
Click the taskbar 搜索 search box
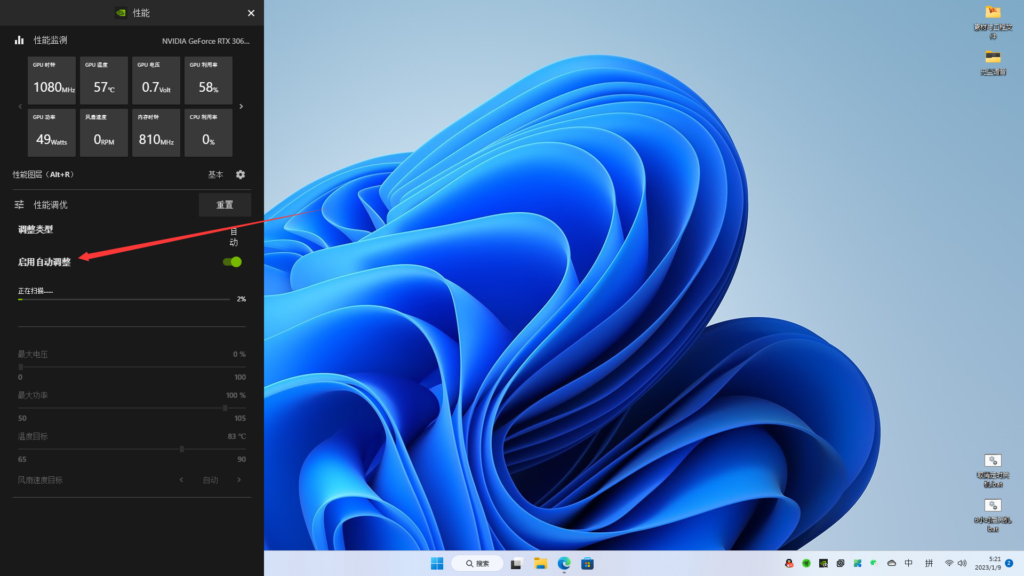tap(477, 563)
